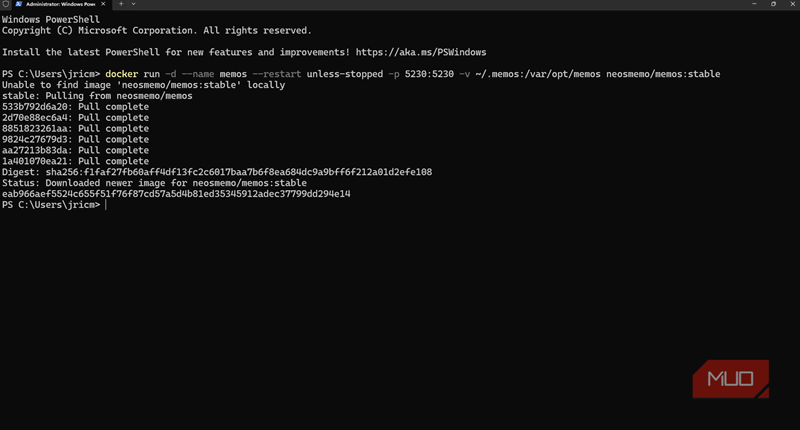Viewport: 800px width, 430px height.
Task: Click the Microsoft Corporation copyright line
Action: pos(156,30)
